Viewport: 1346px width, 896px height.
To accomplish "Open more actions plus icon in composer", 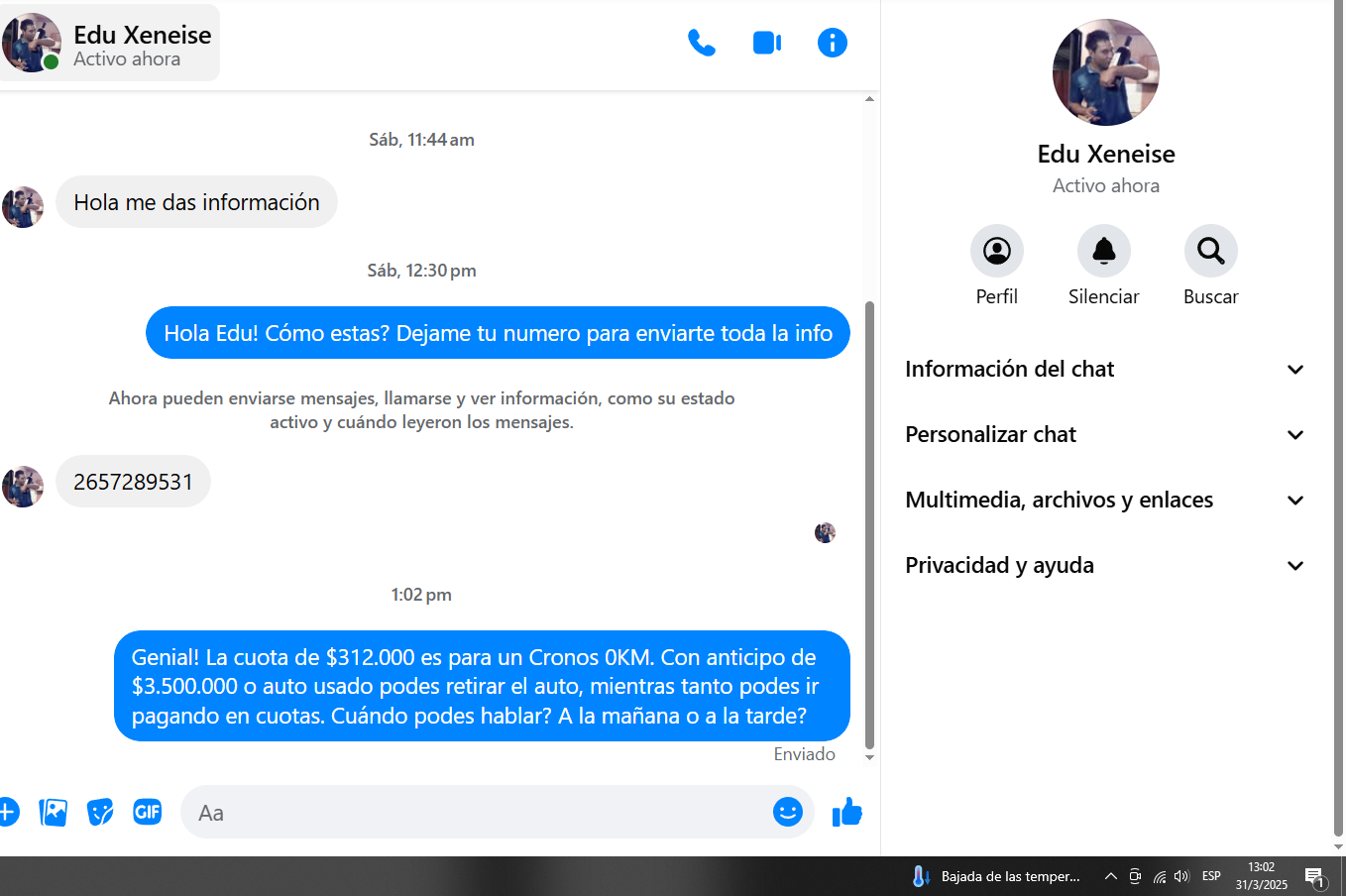I will tap(8, 812).
